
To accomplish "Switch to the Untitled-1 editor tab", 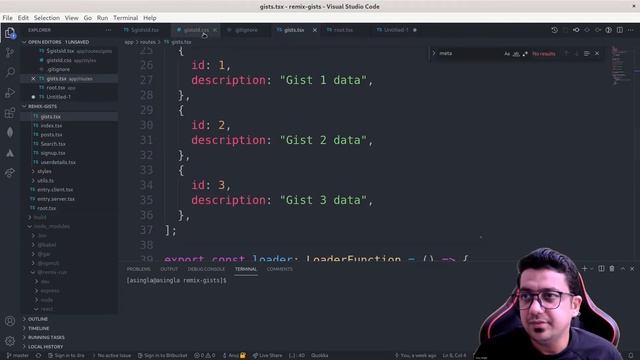I will (396, 30).
